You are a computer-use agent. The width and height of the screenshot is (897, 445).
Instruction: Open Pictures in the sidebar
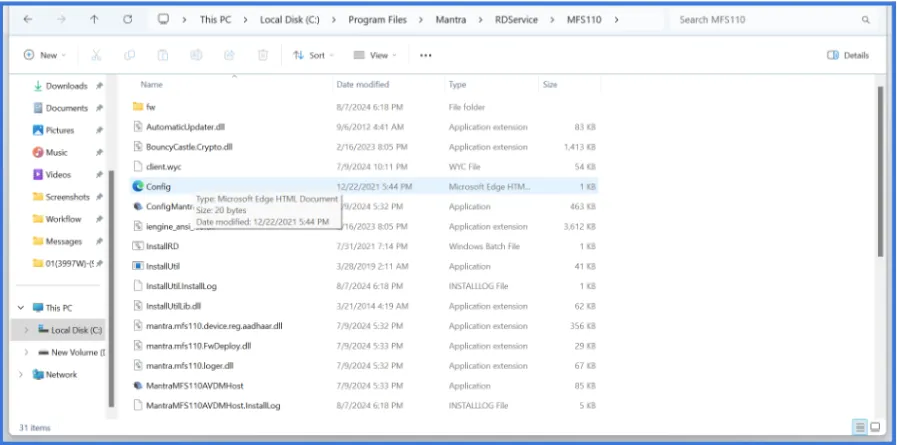[60, 130]
